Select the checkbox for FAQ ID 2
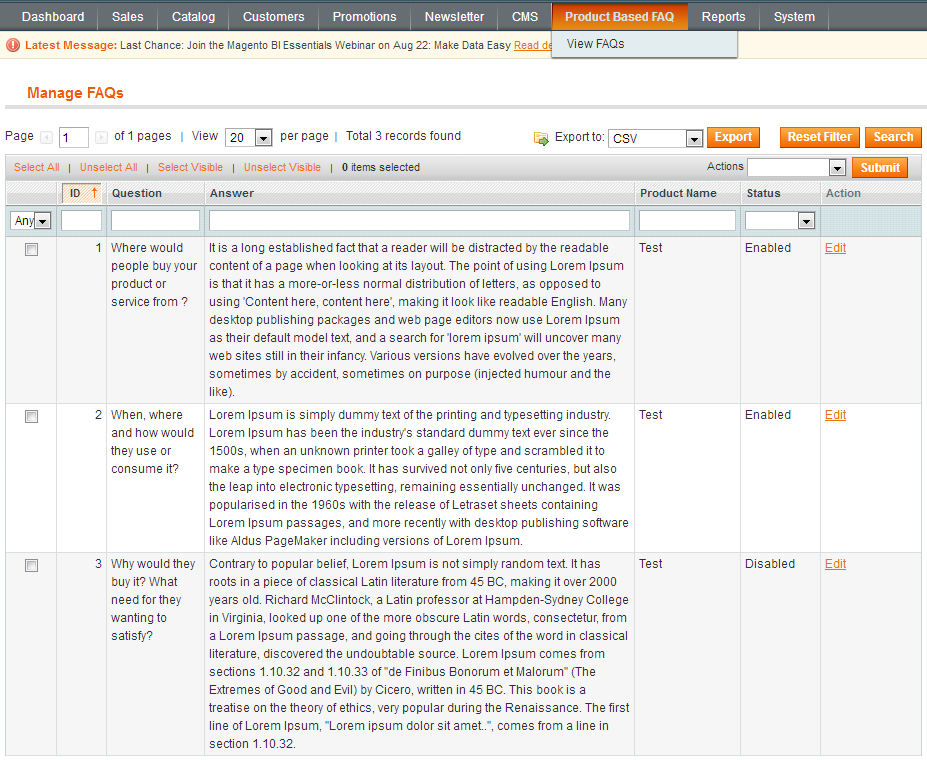Screen dimensions: 927x760 coord(31,417)
